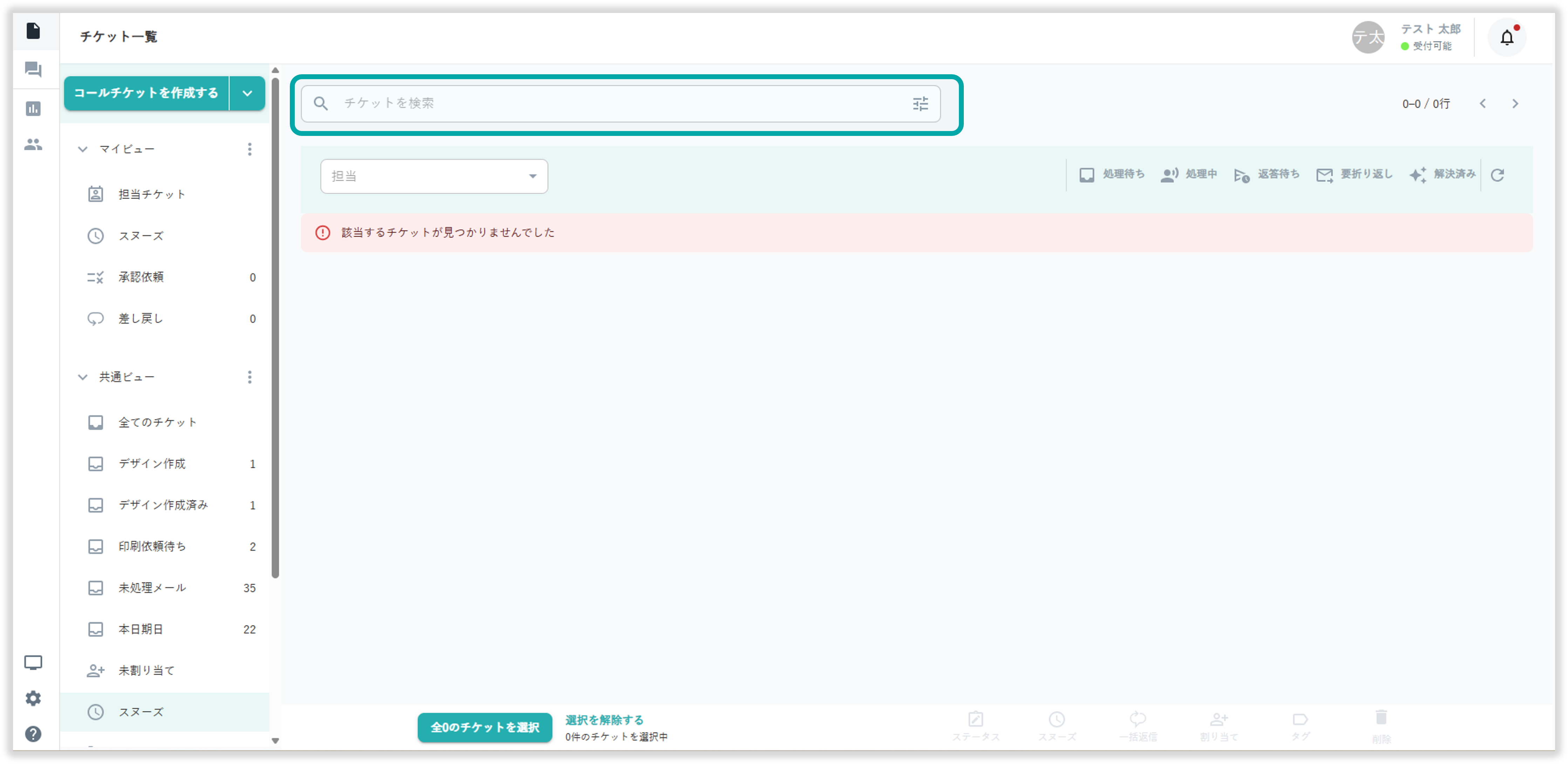Expand the ticket creation type dropdown arrow
Viewport: 1568px width, 764px height.
tap(247, 94)
